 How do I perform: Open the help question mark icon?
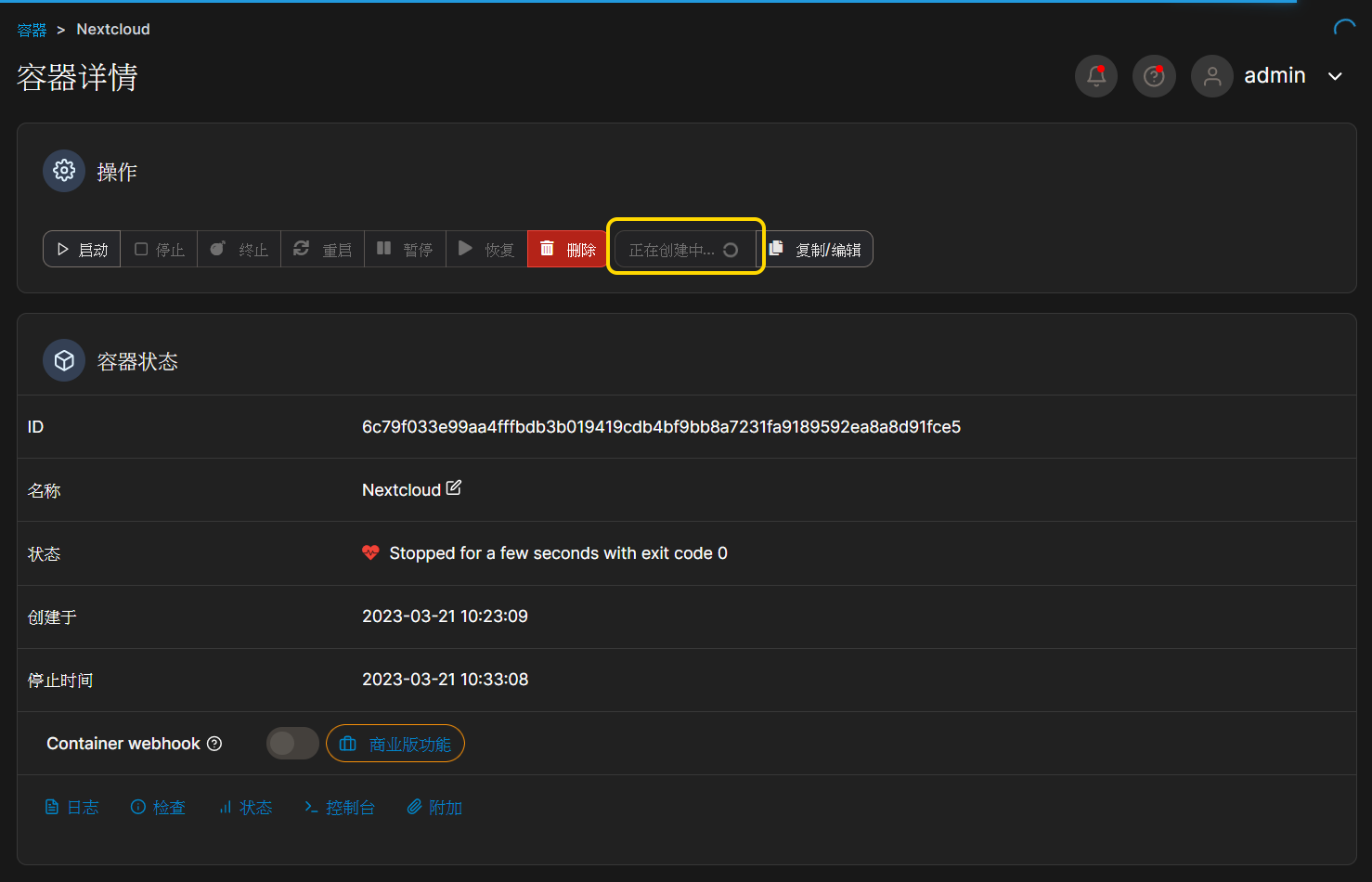point(1154,76)
